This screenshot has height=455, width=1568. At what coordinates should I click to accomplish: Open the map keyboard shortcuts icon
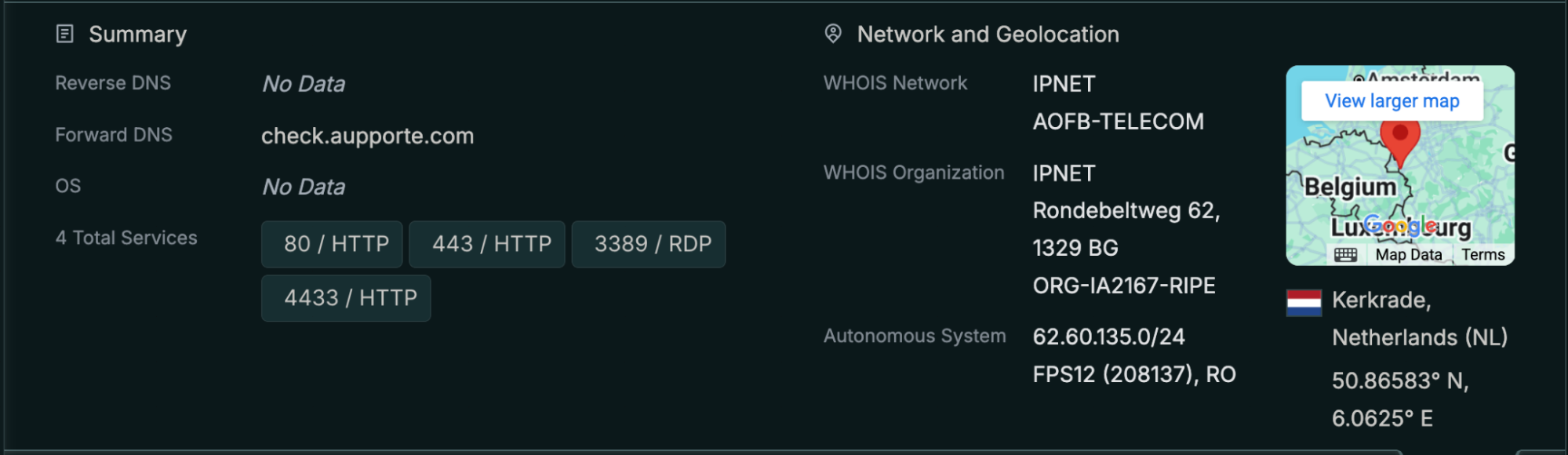[1345, 254]
